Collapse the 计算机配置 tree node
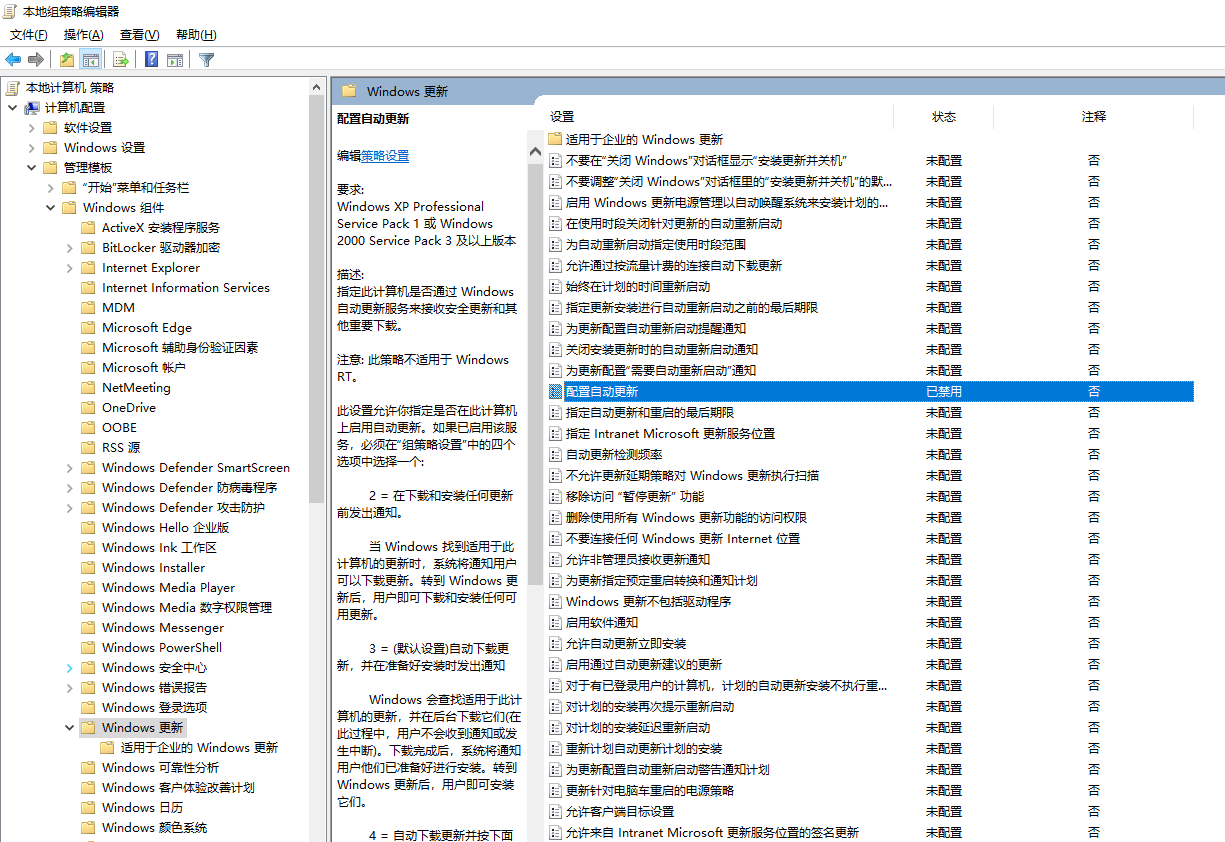The image size is (1225, 842). pyautogui.click(x=12, y=107)
